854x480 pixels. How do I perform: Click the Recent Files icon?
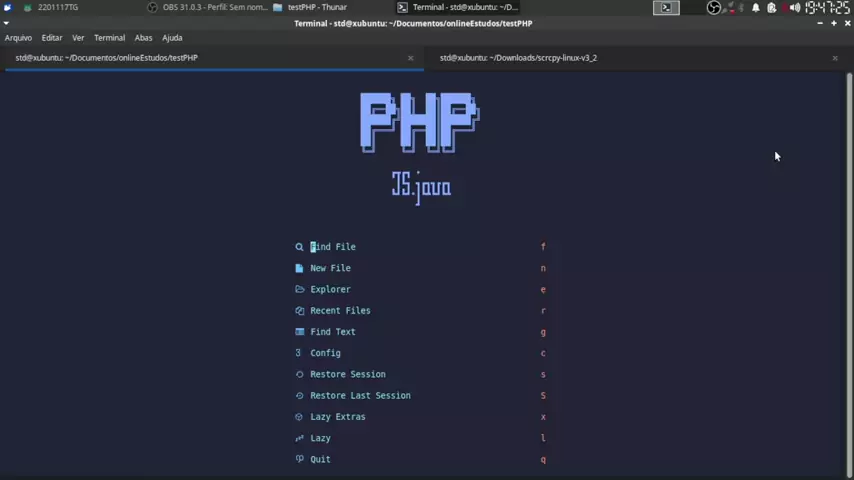point(299,311)
